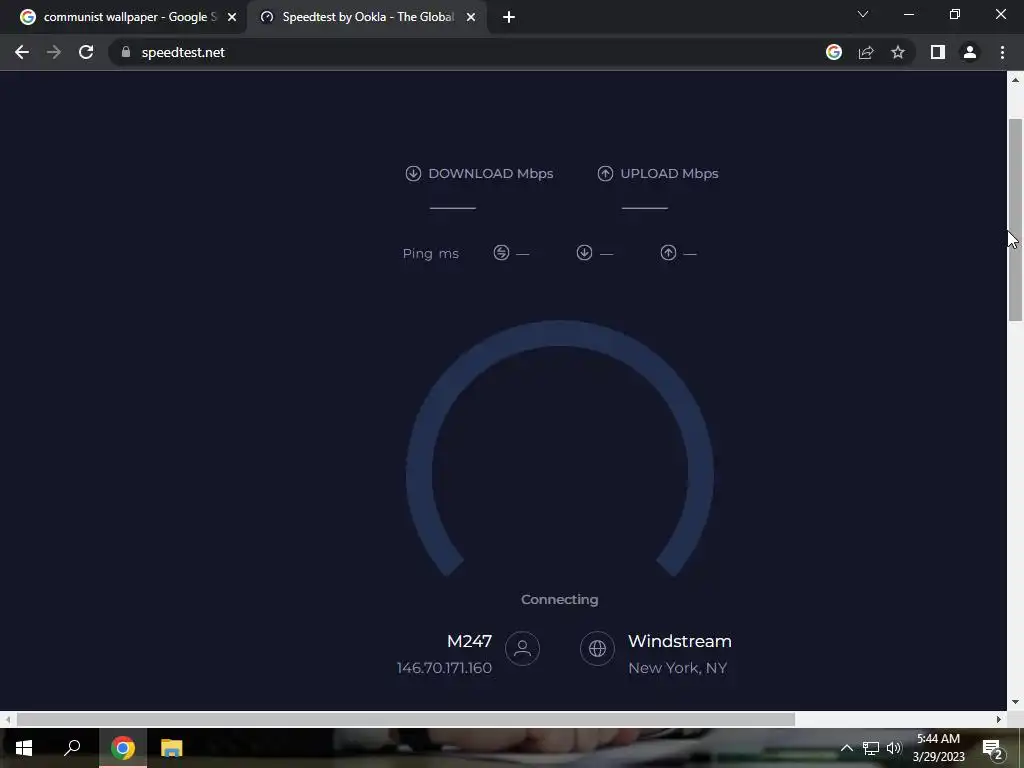This screenshot has height=768, width=1024.
Task: Click the globe server icon
Action: coord(597,648)
